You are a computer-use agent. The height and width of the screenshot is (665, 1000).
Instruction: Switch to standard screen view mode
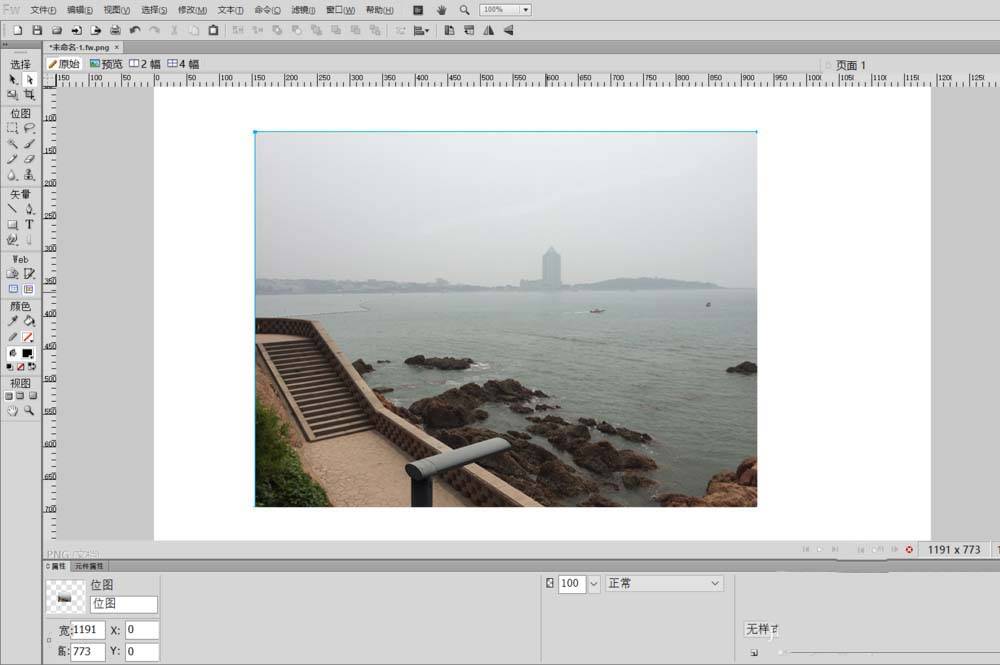coord(9,396)
